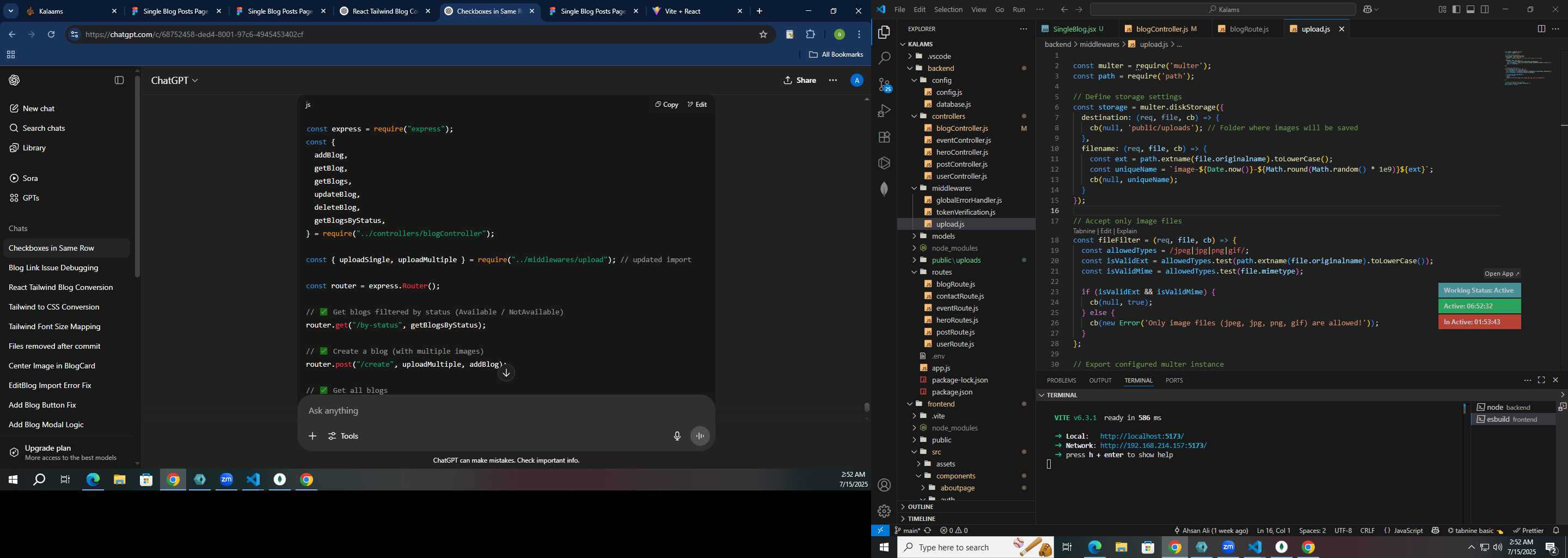This screenshot has width=1568, height=558.
Task: Click ChatGPT Ask anything input field
Action: 505,410
